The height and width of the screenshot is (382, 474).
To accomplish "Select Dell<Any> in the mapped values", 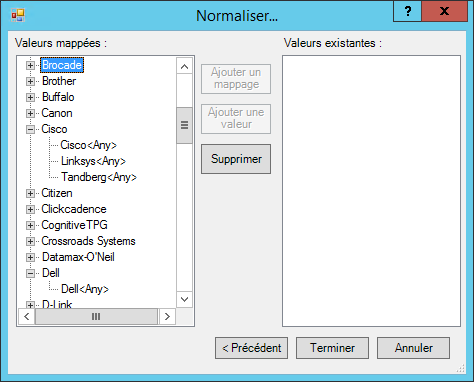I will pyautogui.click(x=85, y=289).
